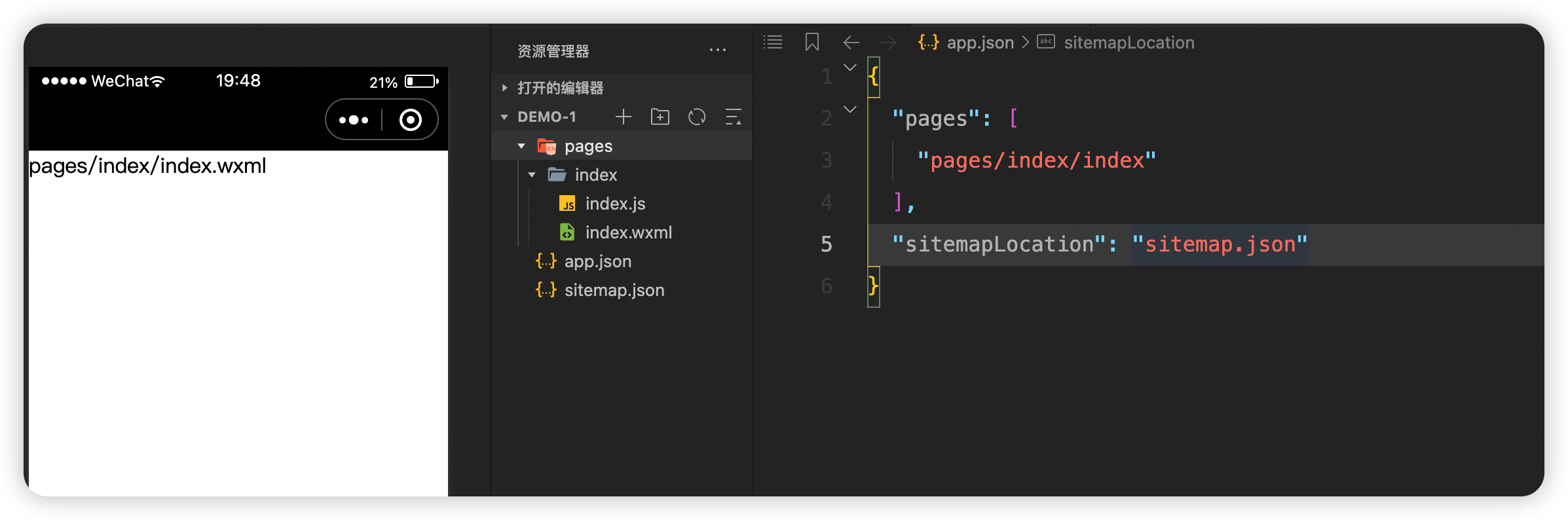Open the simulator capsule menu dots
Viewport: 1568px width, 520px height.
(x=354, y=120)
